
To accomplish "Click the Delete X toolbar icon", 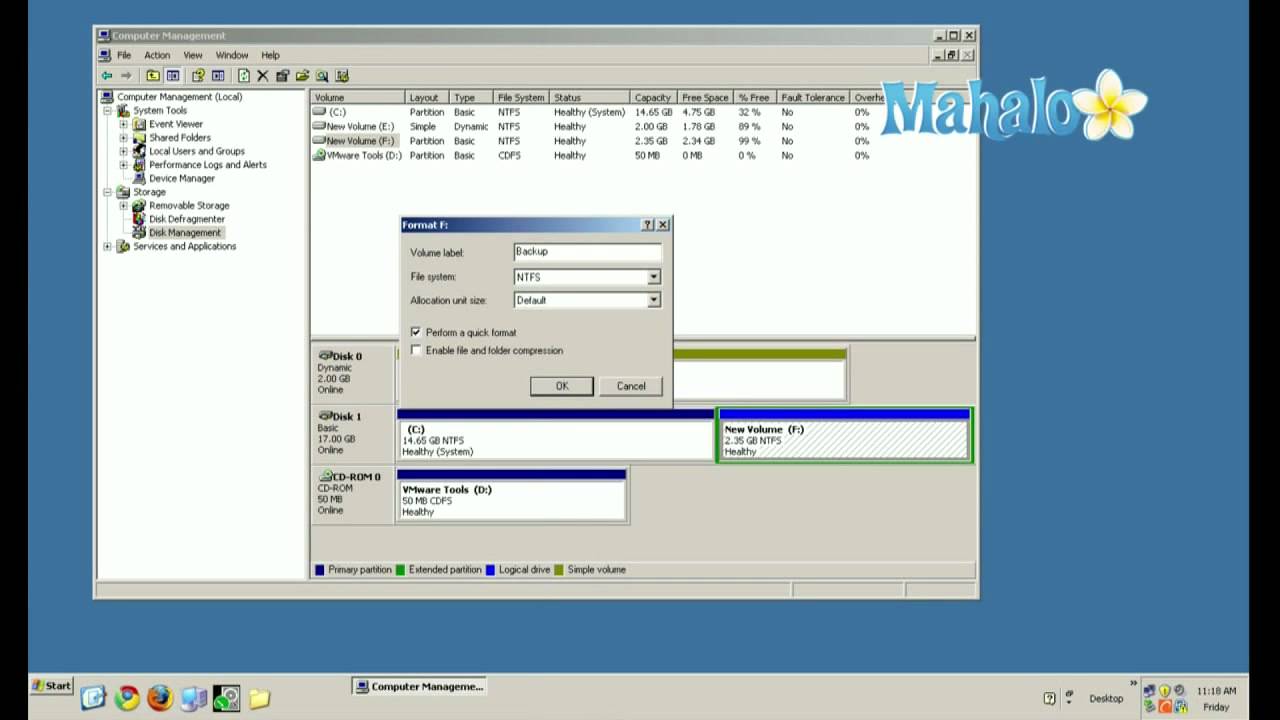I will [263, 76].
